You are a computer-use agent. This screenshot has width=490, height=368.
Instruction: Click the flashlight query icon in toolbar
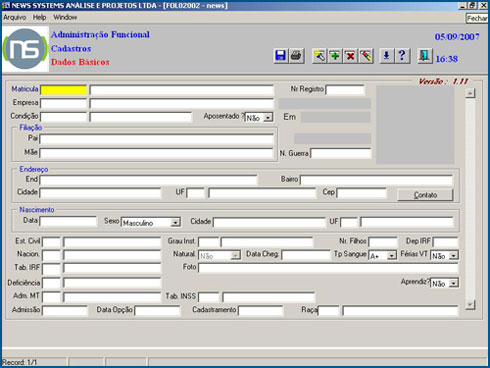[x=319, y=55]
